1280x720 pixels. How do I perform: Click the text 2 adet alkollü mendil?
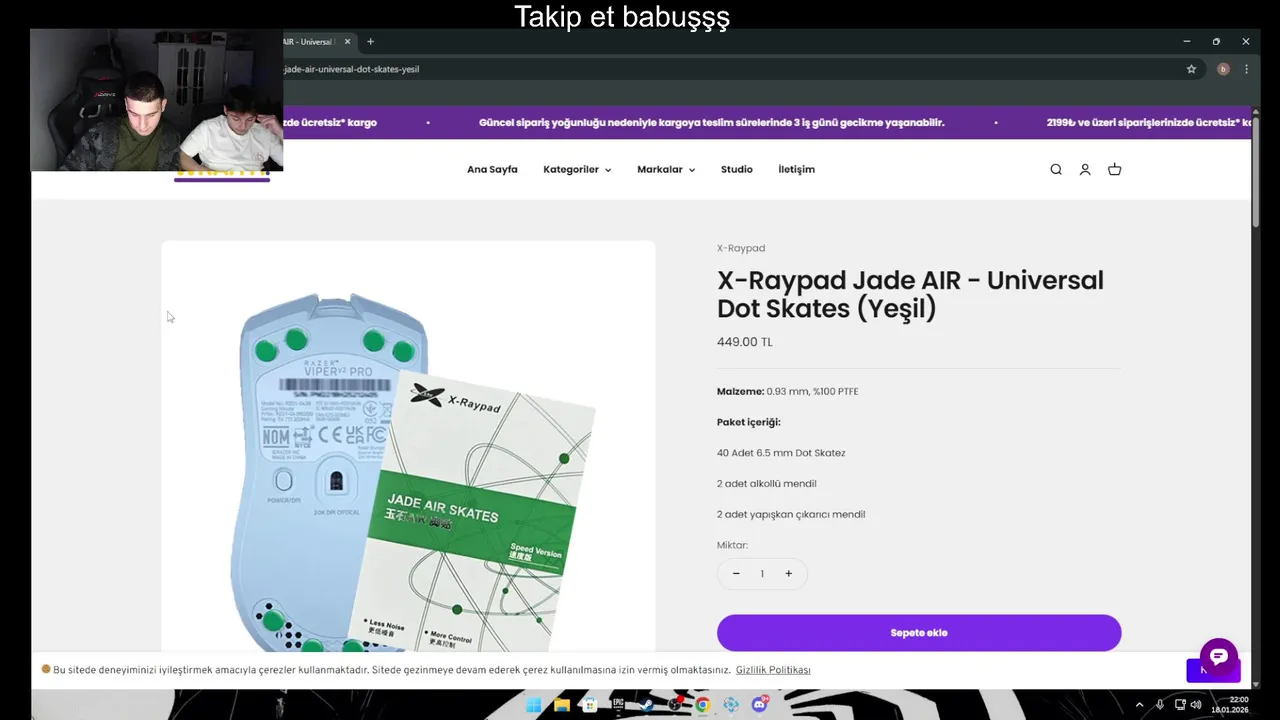click(767, 484)
